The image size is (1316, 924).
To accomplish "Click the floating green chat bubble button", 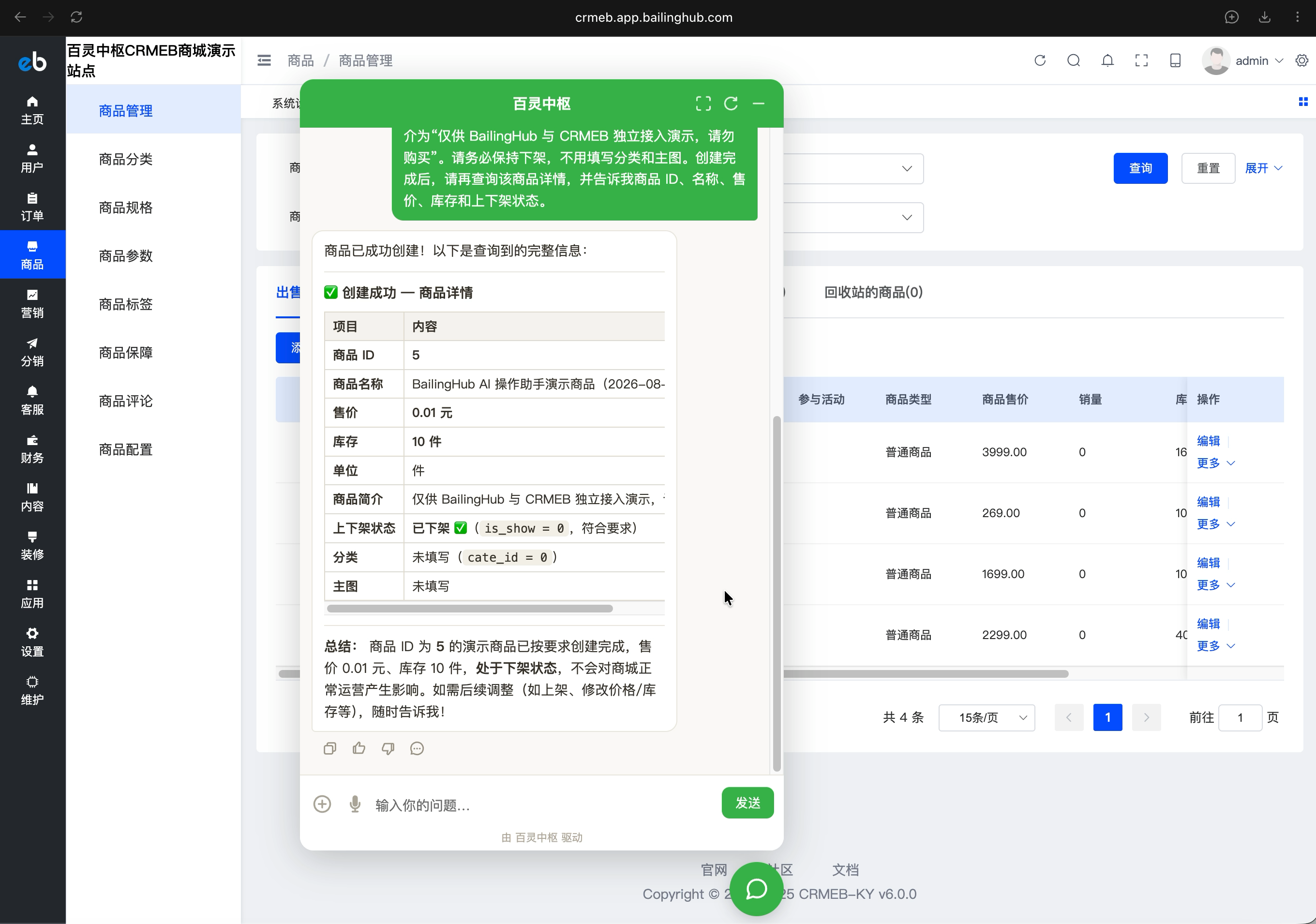I will (756, 890).
